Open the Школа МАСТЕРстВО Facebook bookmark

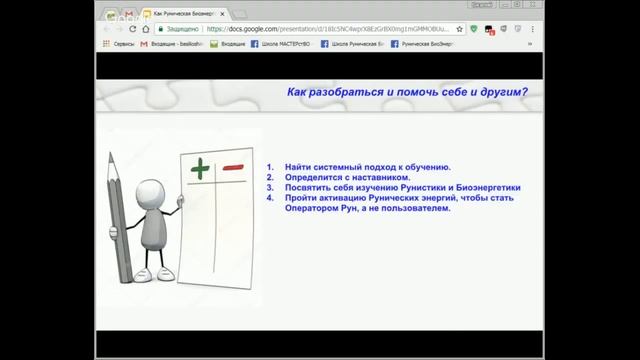pos(281,44)
